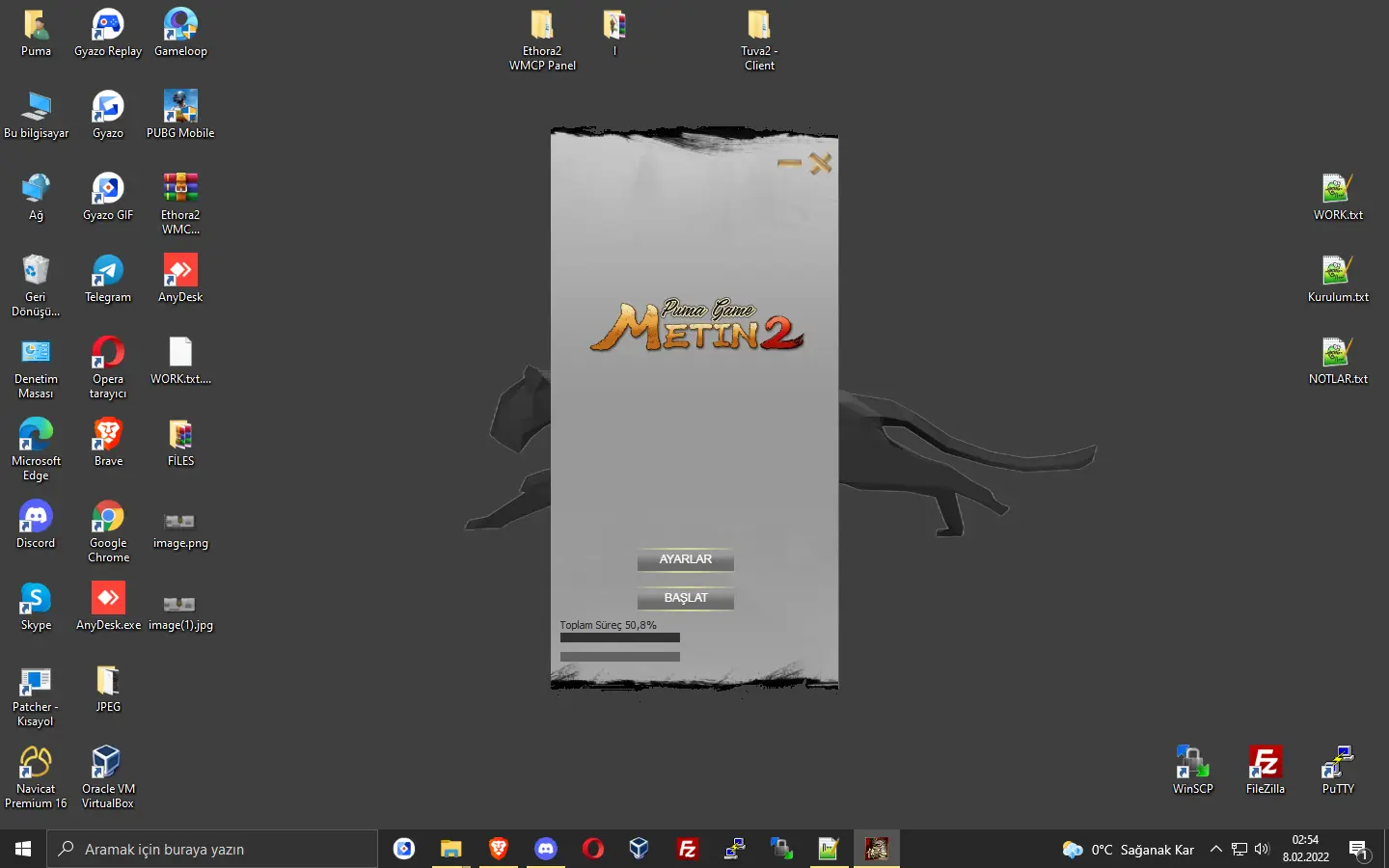Click the AYARLAR button in the patcher

point(685,560)
